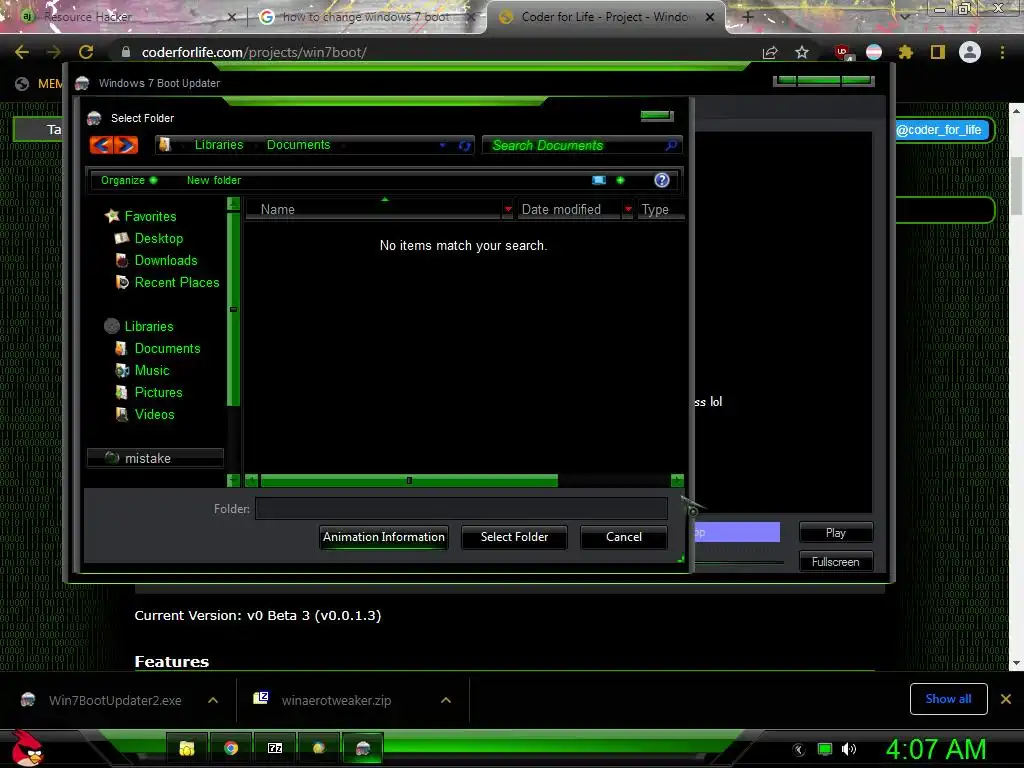The width and height of the screenshot is (1024, 768).
Task: Open Name column filter dropdown
Action: click(x=507, y=210)
